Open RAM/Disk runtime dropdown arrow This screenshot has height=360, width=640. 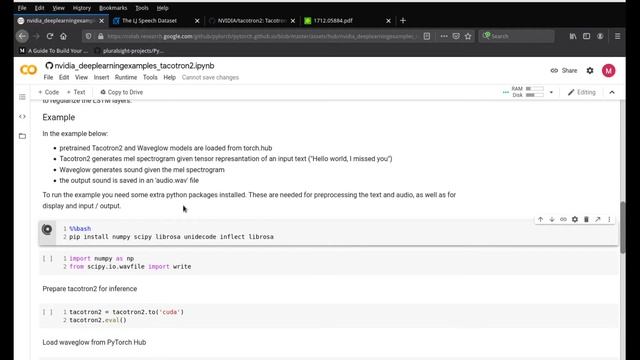tap(551, 92)
